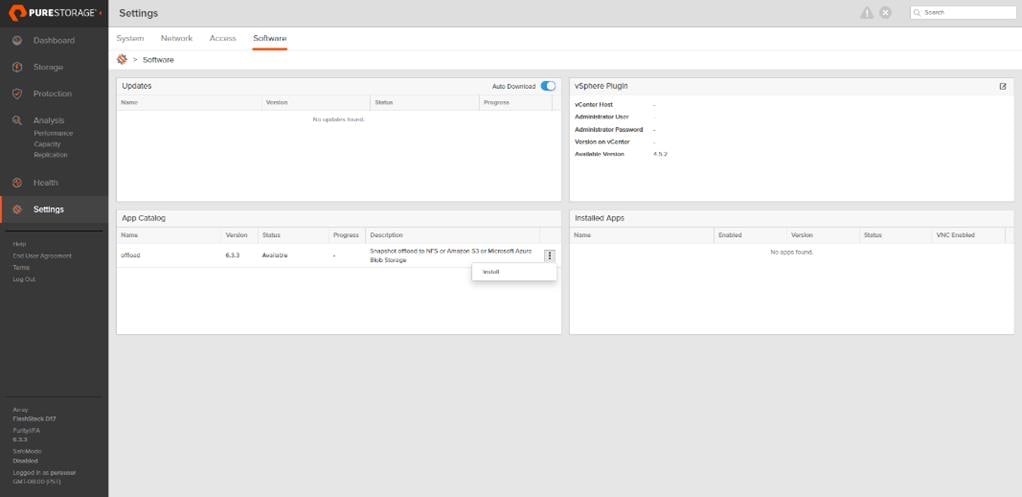Click Version column header in Updates
This screenshot has width=1022, height=497.
pos(277,103)
